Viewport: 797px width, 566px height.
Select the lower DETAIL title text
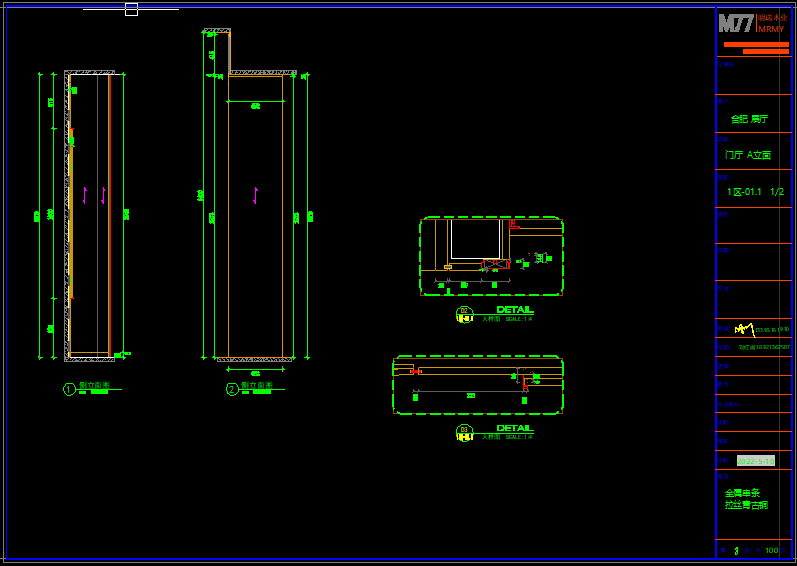click(x=515, y=428)
